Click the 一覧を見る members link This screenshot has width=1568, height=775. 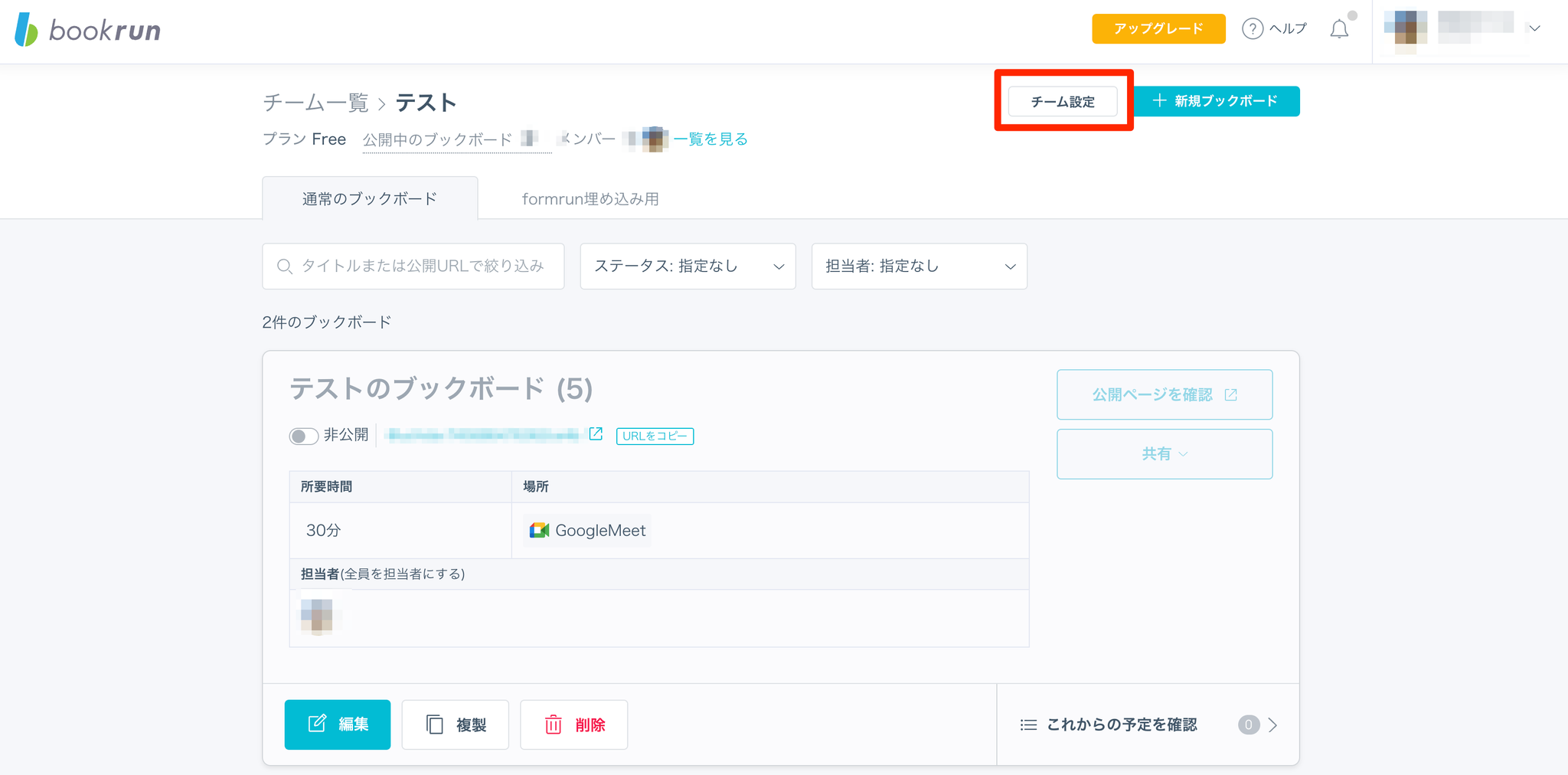(710, 139)
